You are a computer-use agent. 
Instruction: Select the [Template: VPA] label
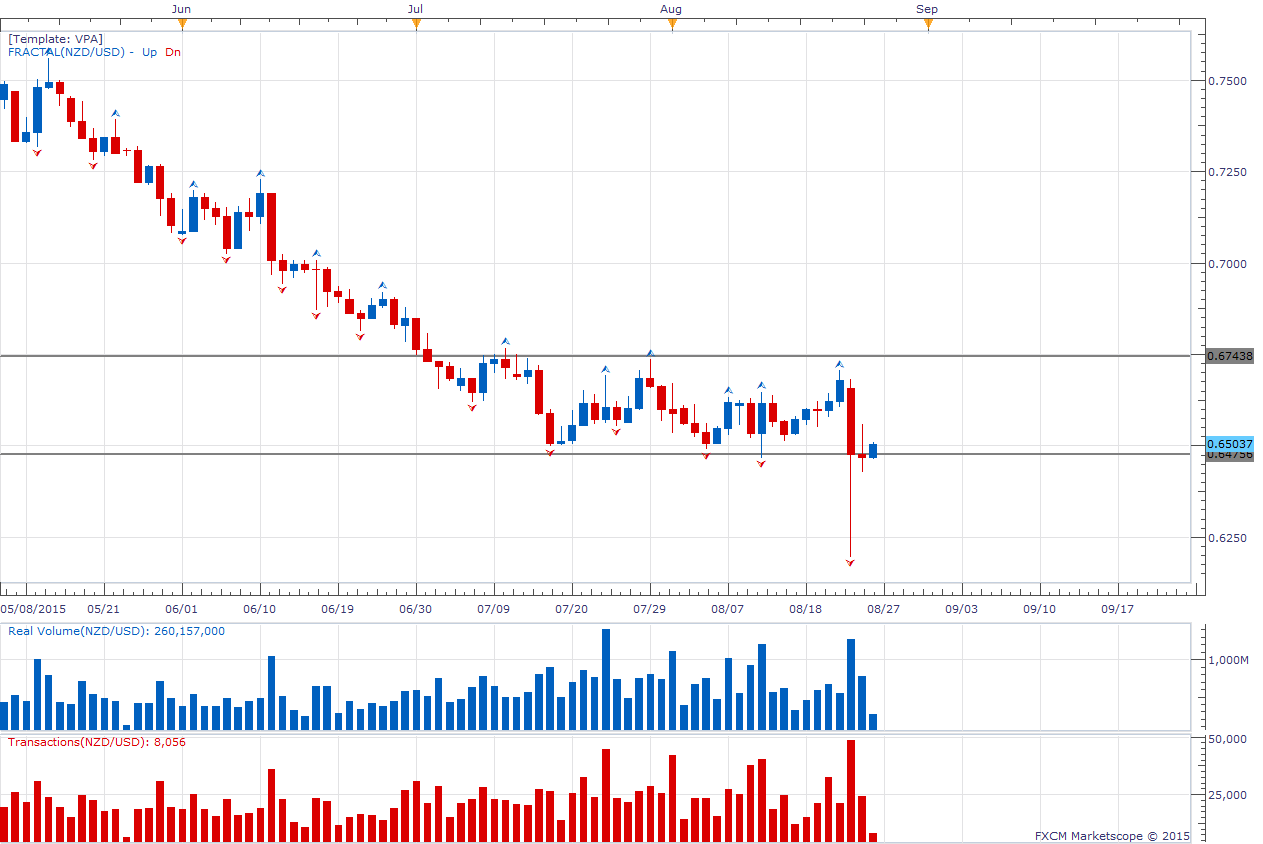[x=55, y=39]
